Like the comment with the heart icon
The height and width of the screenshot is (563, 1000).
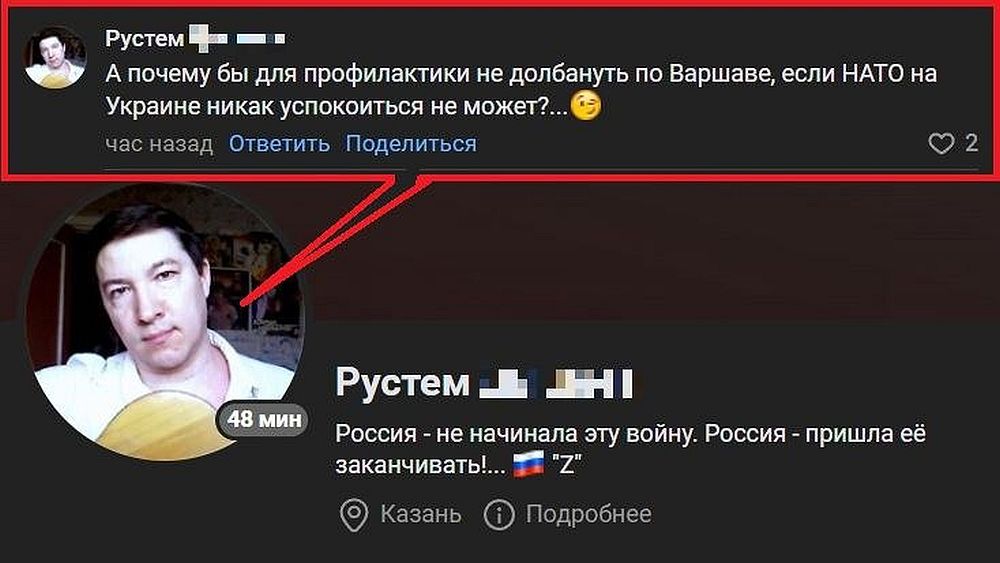(941, 143)
